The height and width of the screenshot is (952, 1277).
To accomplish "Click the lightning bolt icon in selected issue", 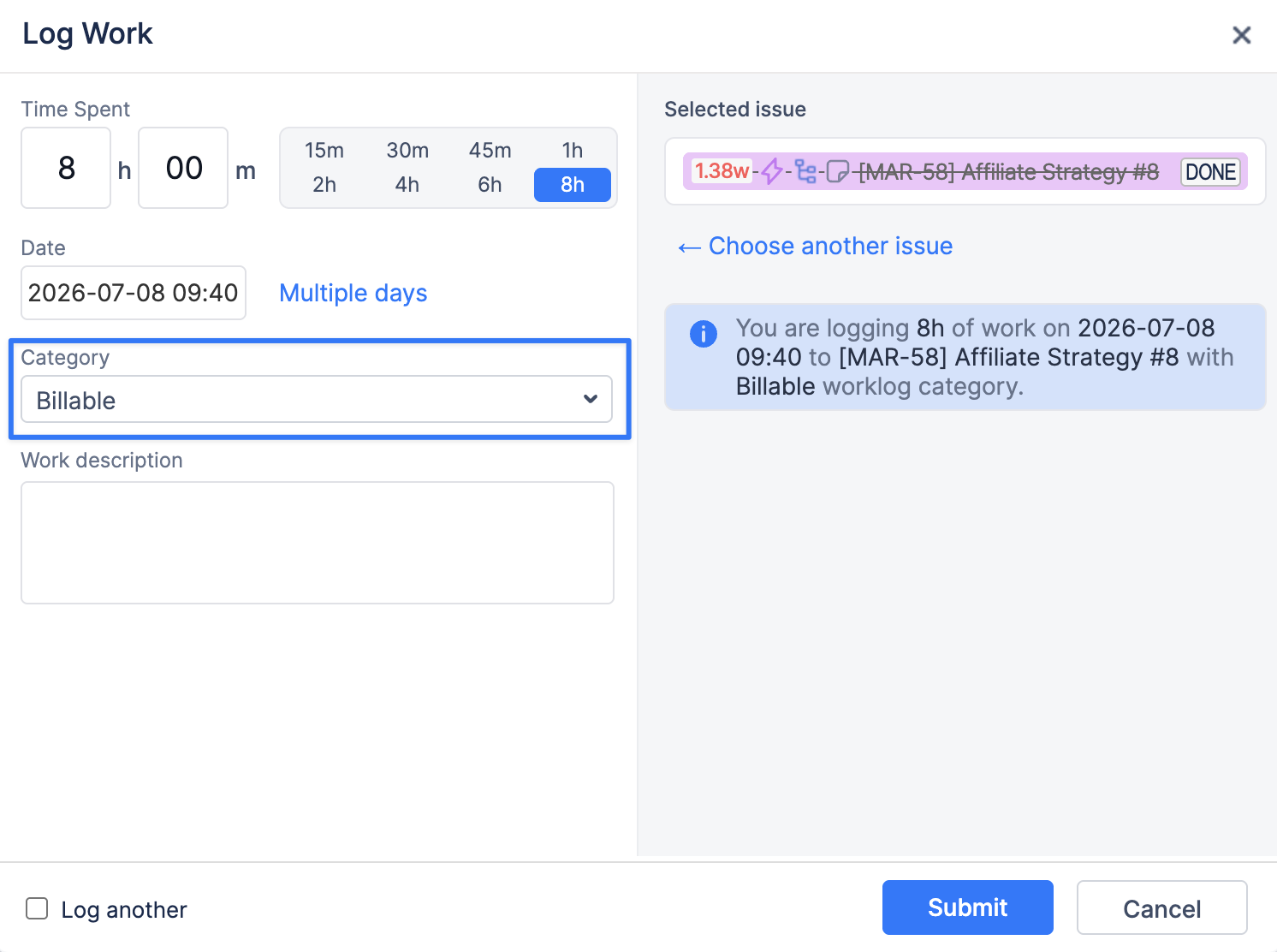I will pos(772,171).
